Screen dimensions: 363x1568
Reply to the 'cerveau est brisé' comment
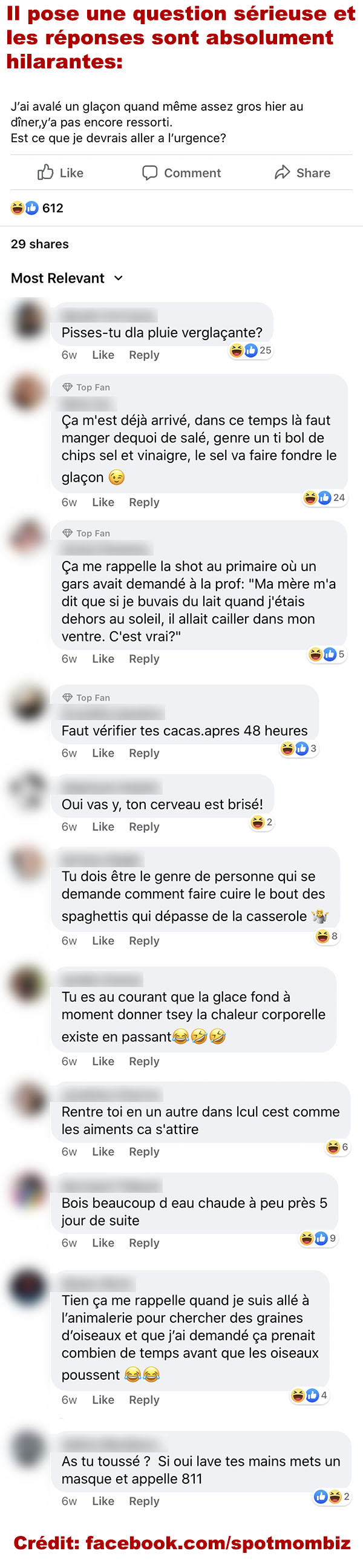[144, 827]
